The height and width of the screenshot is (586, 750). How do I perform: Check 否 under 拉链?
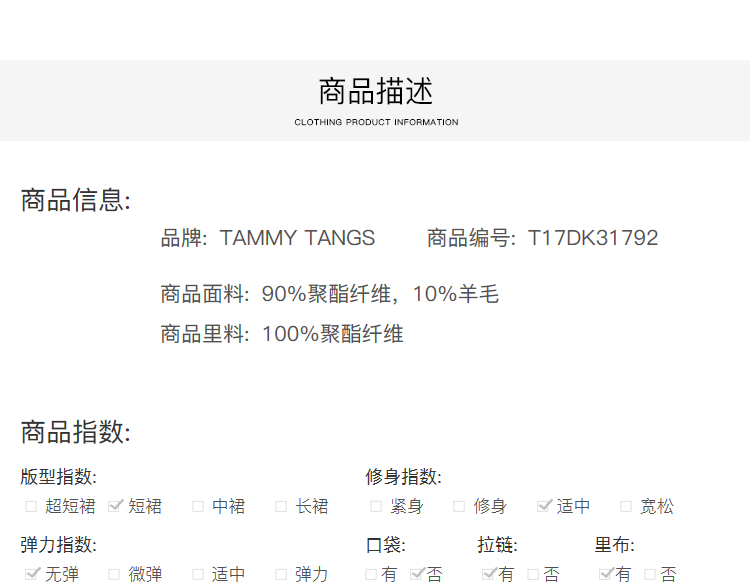[x=533, y=574]
